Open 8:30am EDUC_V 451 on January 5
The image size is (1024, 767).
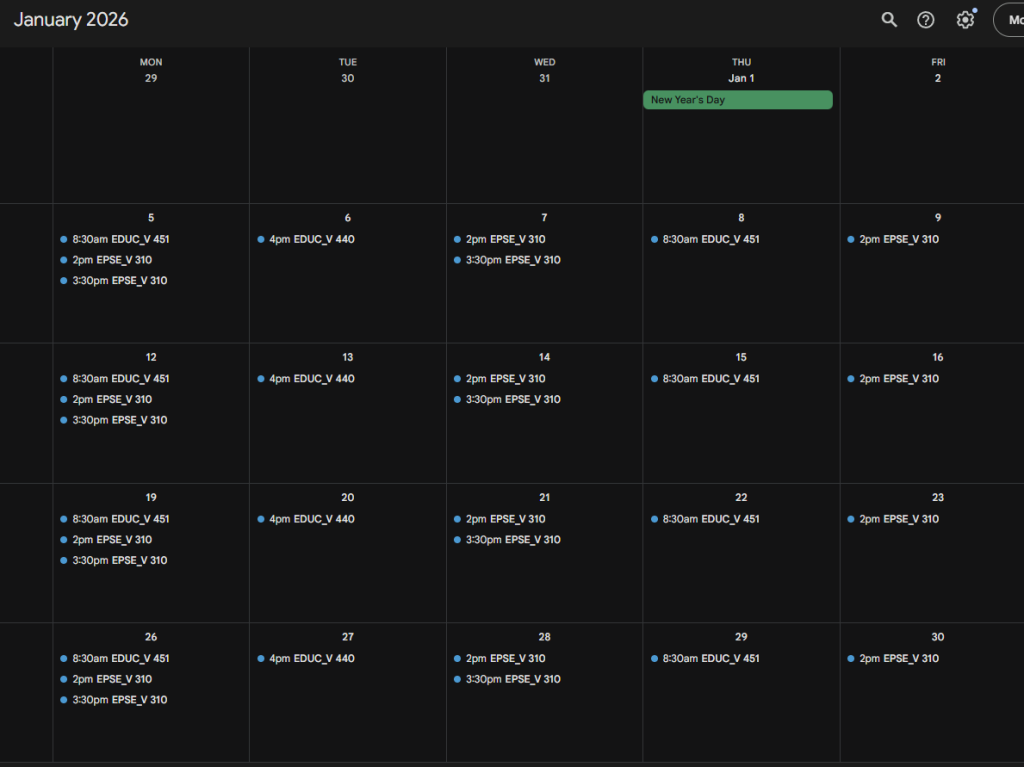(120, 239)
